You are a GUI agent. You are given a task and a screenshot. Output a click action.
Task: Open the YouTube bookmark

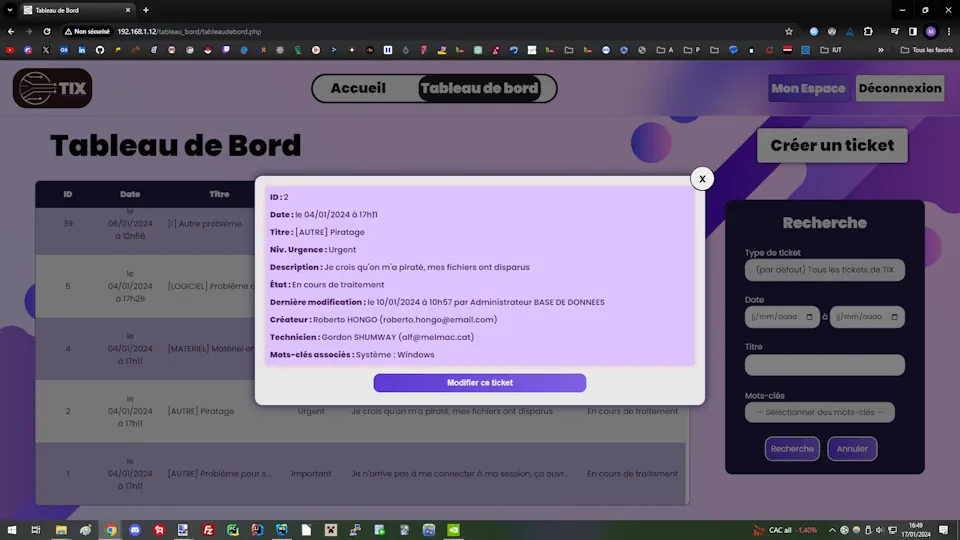[x=10, y=50]
